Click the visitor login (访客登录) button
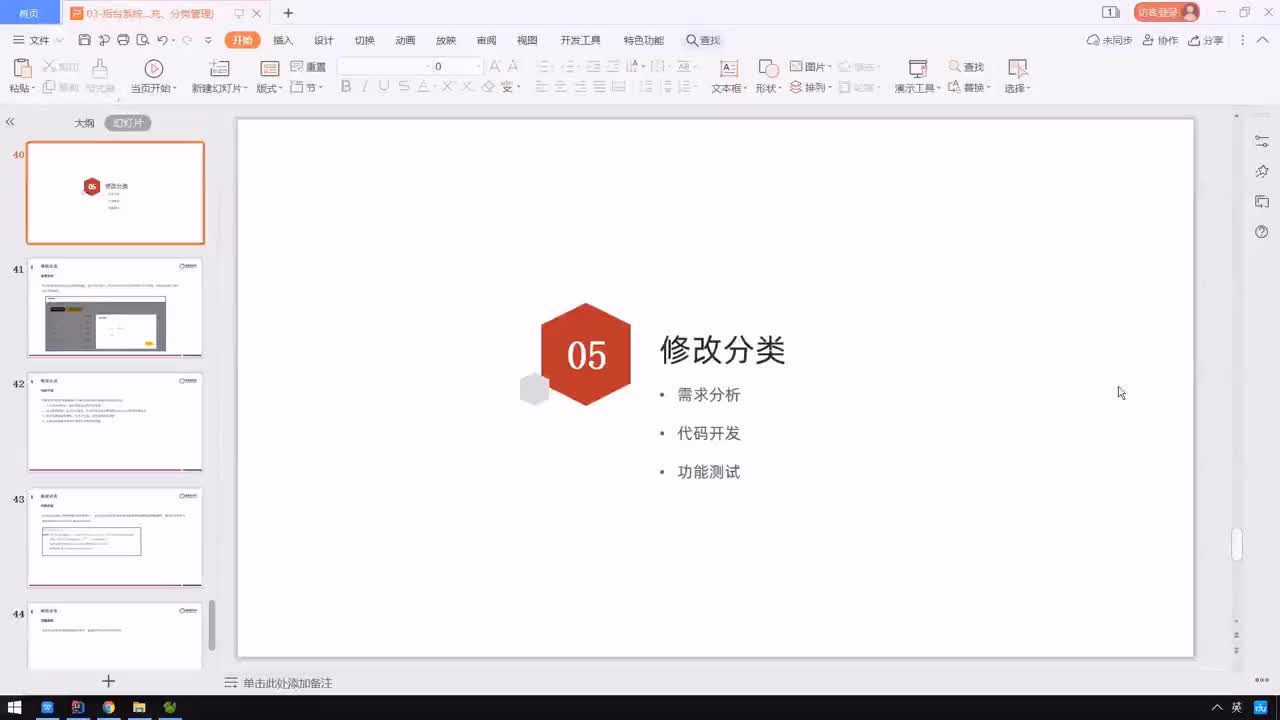 coord(1166,12)
